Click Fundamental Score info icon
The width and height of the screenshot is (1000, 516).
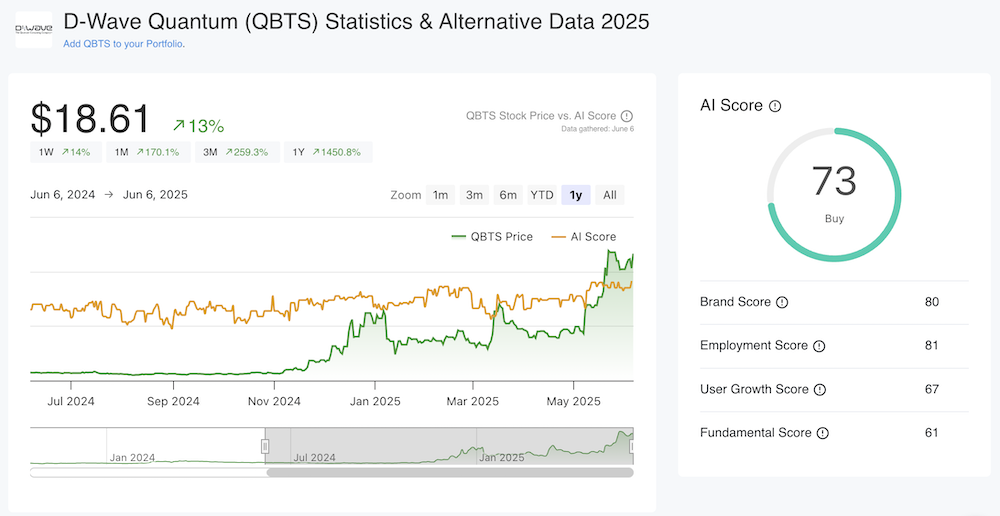823,433
